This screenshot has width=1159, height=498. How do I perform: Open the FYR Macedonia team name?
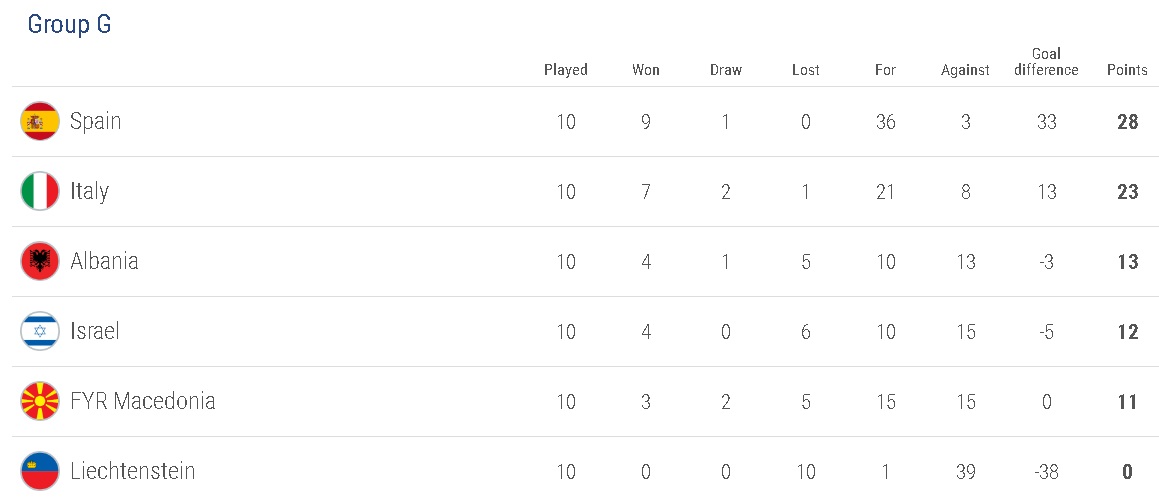click(x=142, y=402)
